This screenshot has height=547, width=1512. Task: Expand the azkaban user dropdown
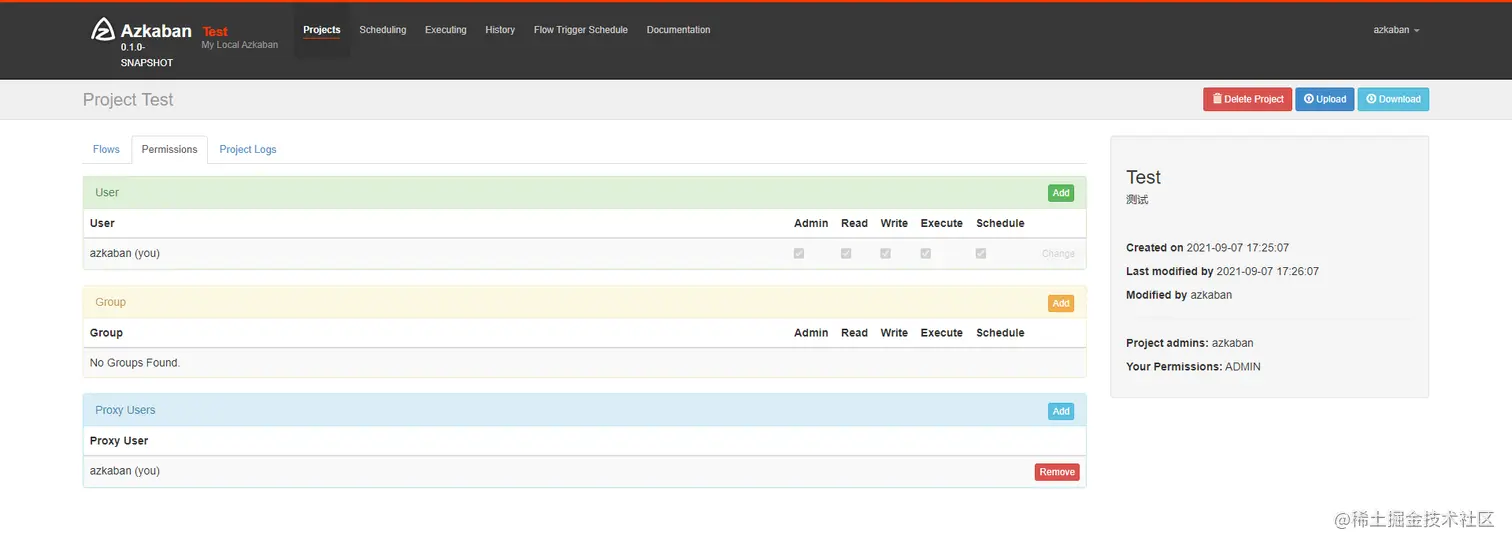coord(1396,30)
